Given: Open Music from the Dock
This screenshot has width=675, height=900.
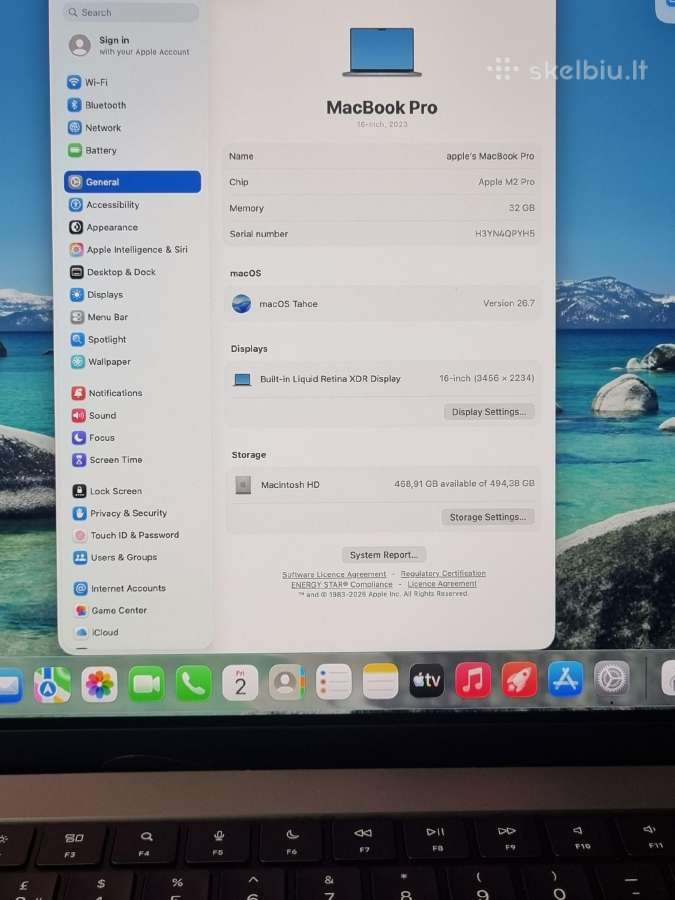Looking at the screenshot, I should [473, 680].
